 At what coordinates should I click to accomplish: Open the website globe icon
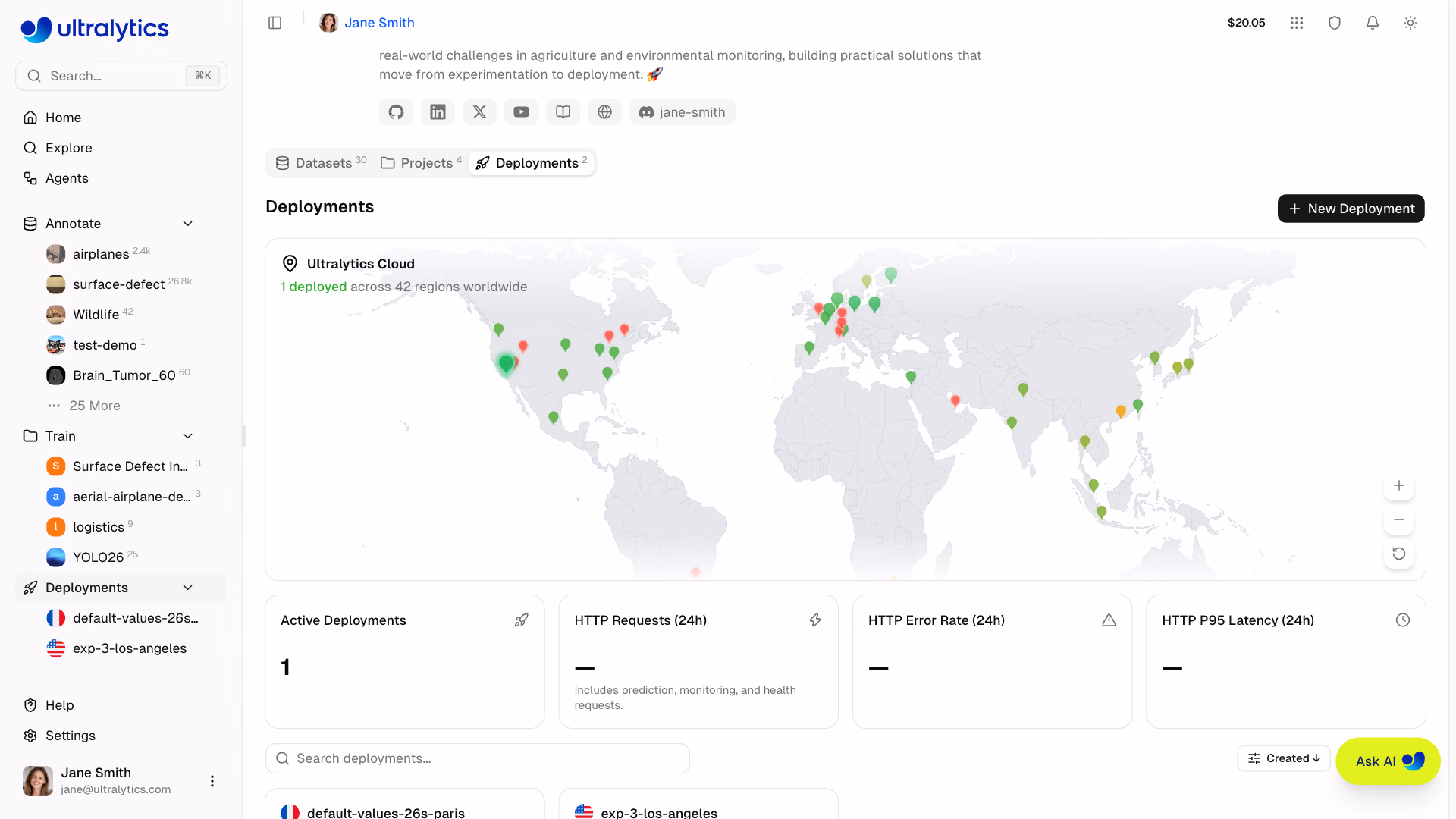tap(604, 112)
